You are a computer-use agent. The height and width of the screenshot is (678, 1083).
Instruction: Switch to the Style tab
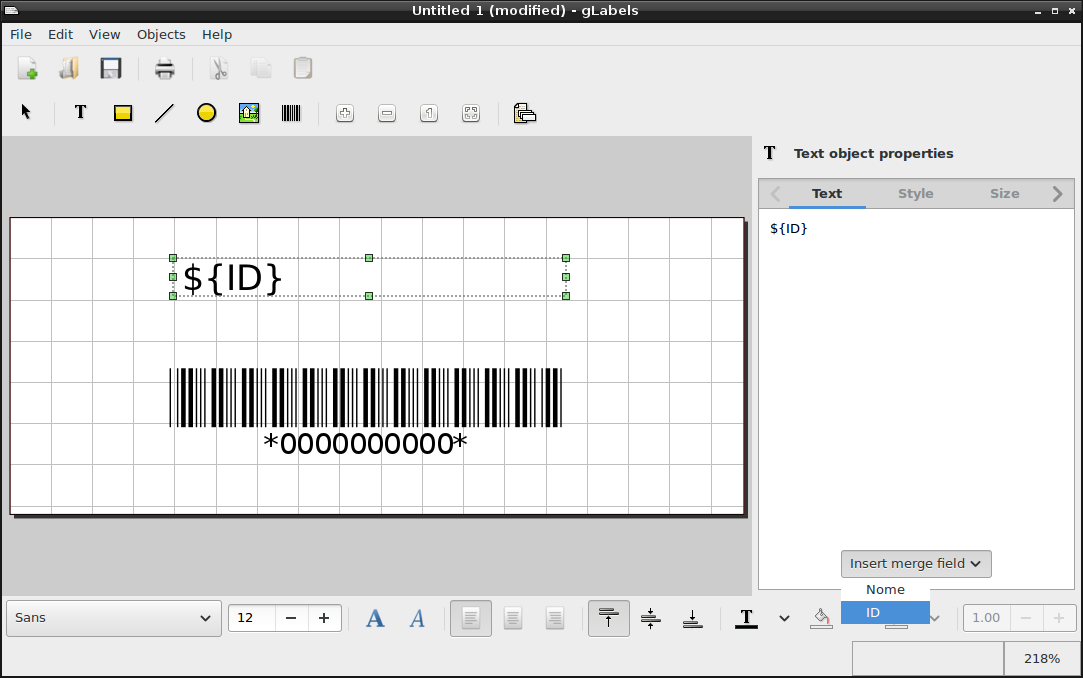(915, 193)
